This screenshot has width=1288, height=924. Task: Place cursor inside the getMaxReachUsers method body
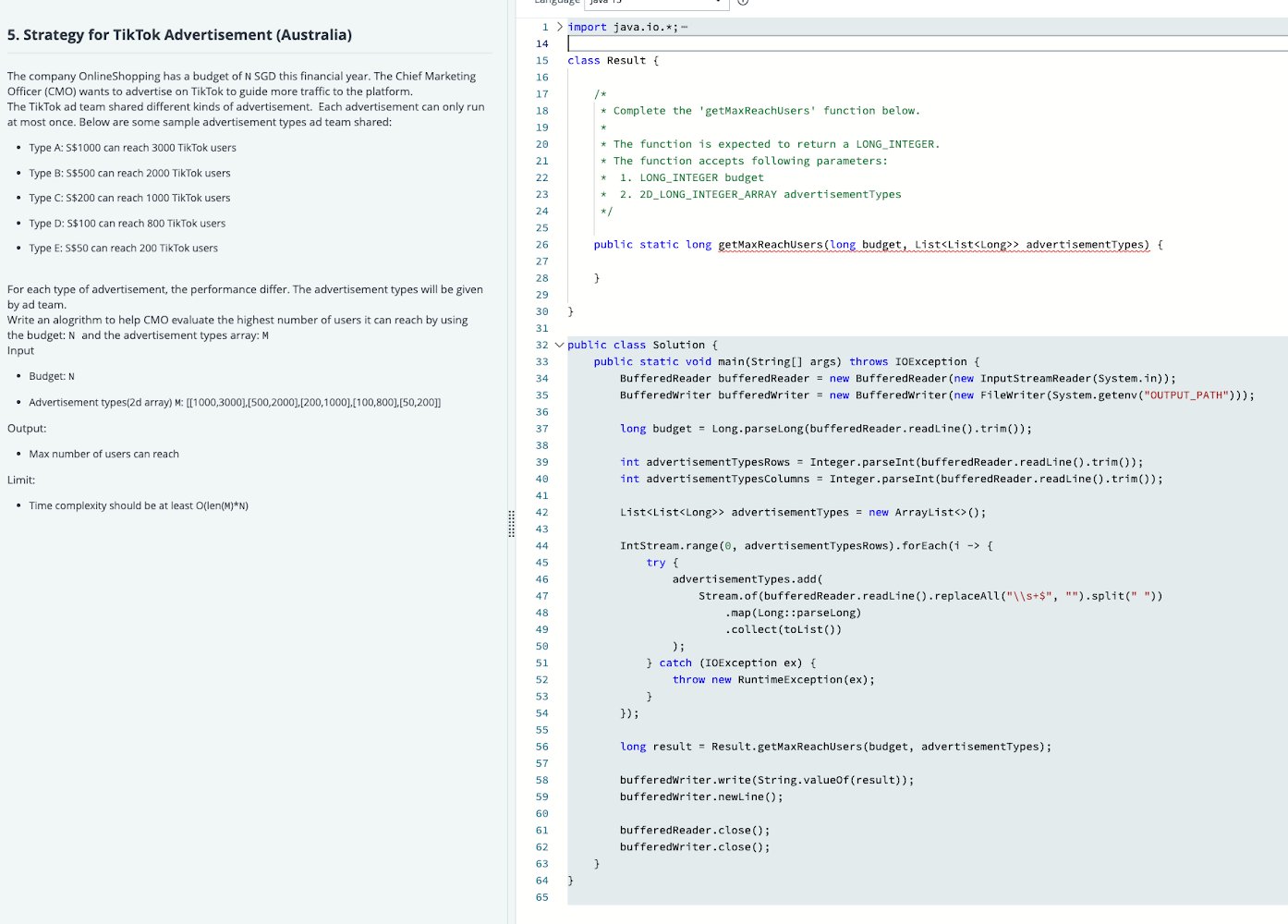(647, 261)
